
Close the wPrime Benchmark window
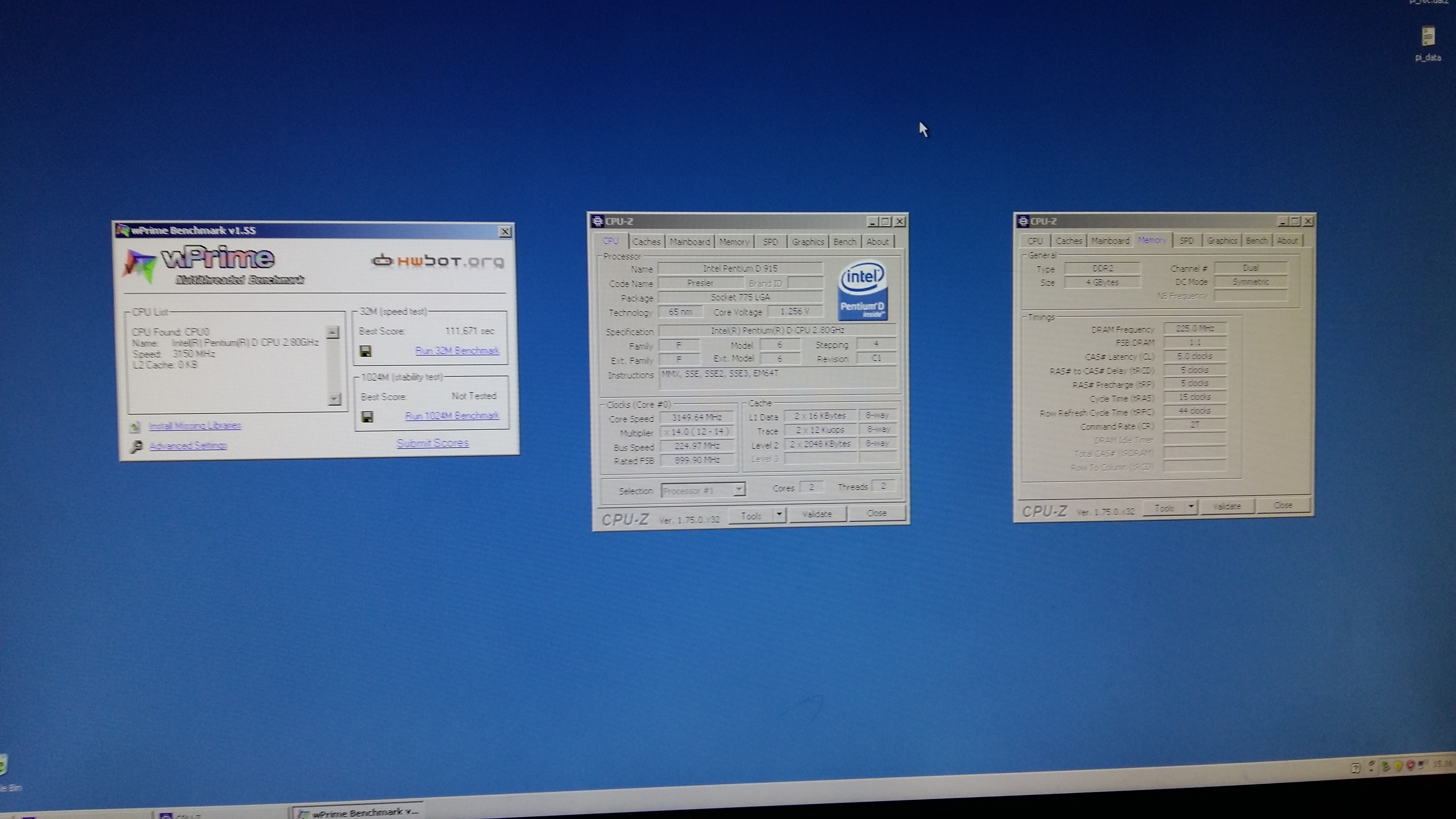(505, 231)
